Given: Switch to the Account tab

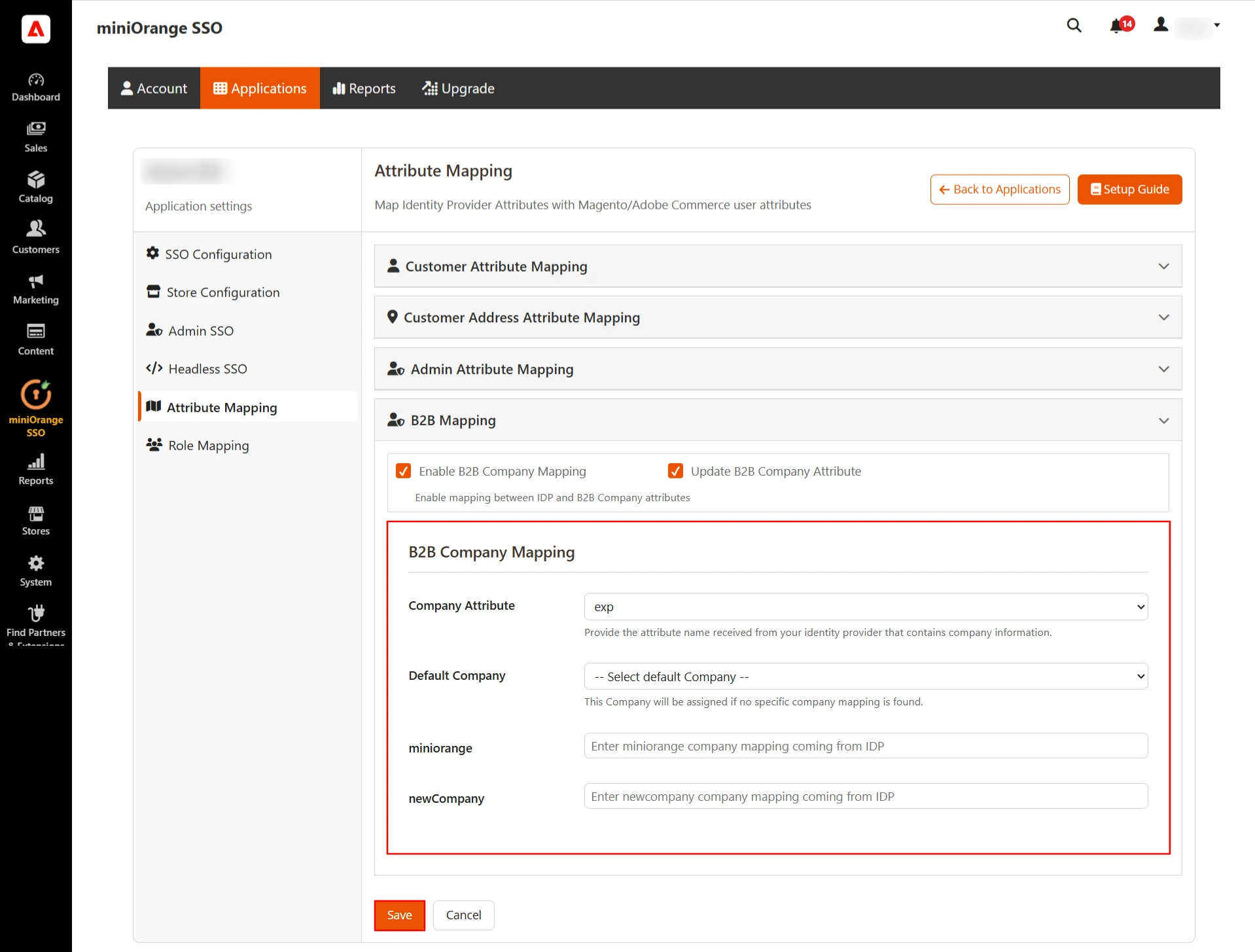Looking at the screenshot, I should point(154,88).
